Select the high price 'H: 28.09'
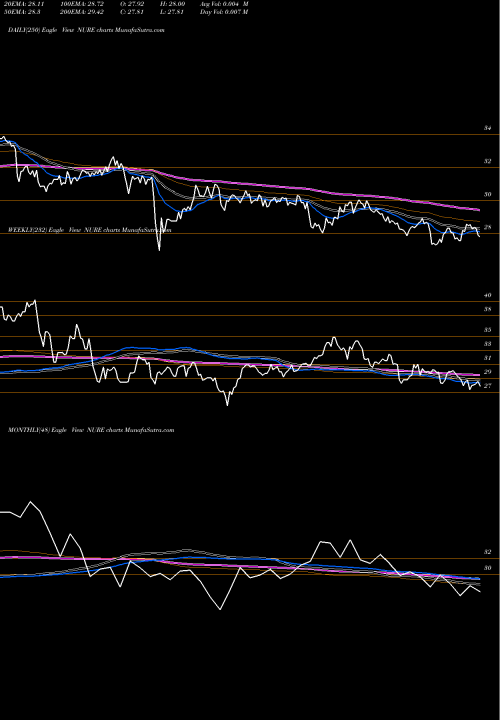Viewport: 500px width, 720px height. coord(173,4)
